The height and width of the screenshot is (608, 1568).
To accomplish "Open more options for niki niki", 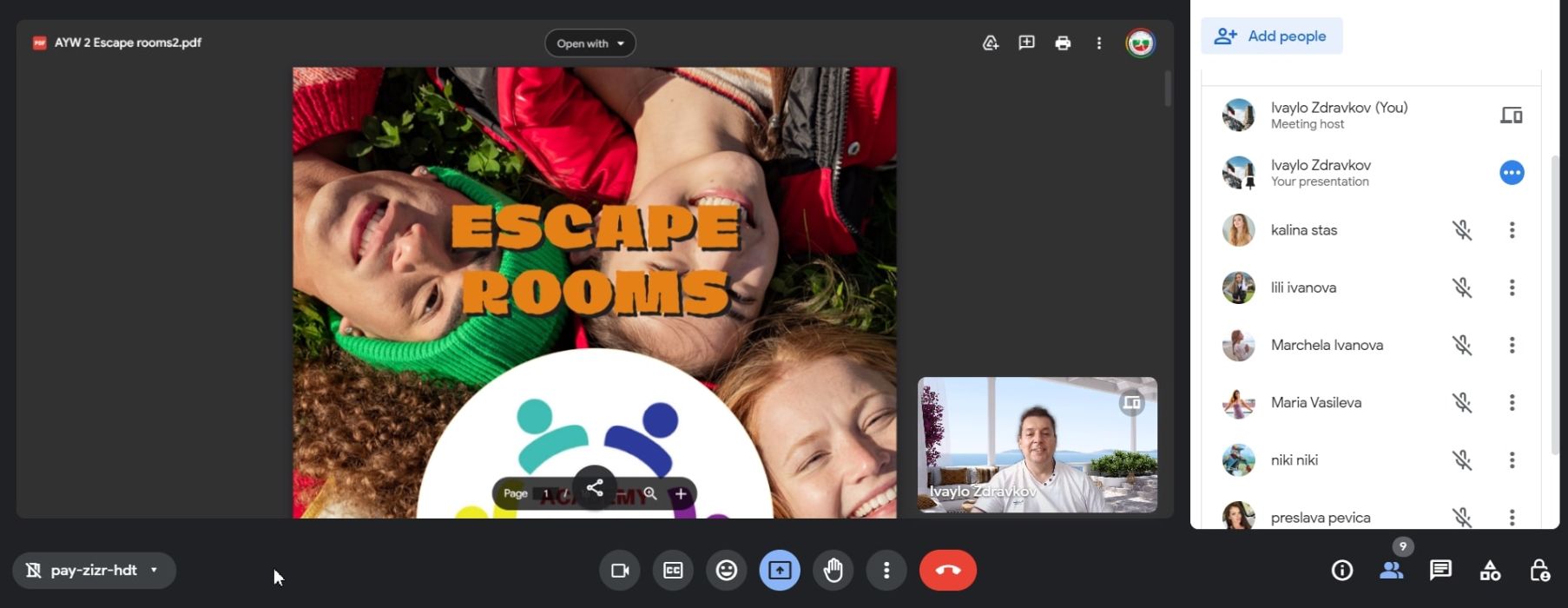I will tap(1512, 460).
